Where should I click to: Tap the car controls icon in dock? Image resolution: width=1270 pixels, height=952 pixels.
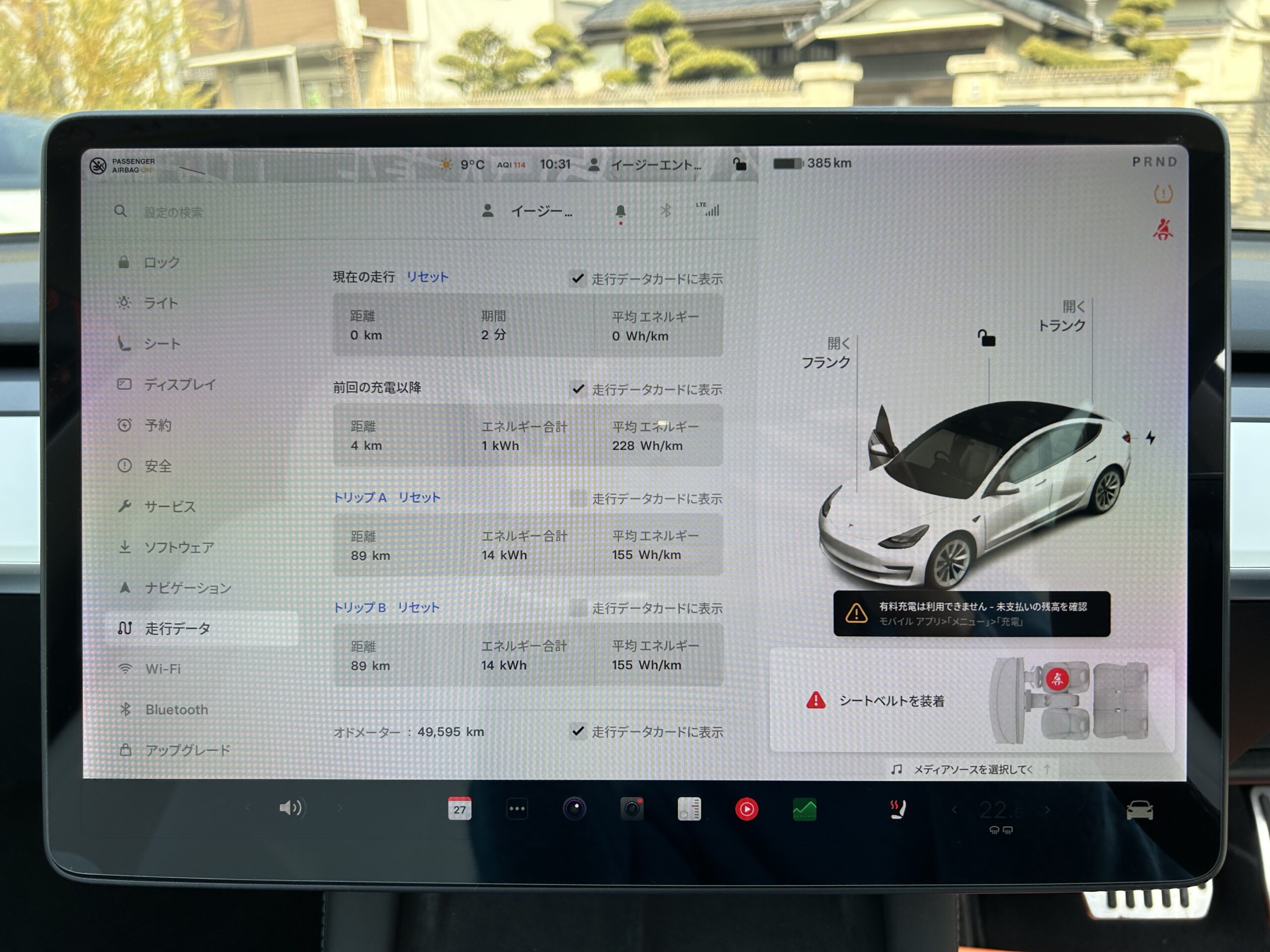(1140, 810)
